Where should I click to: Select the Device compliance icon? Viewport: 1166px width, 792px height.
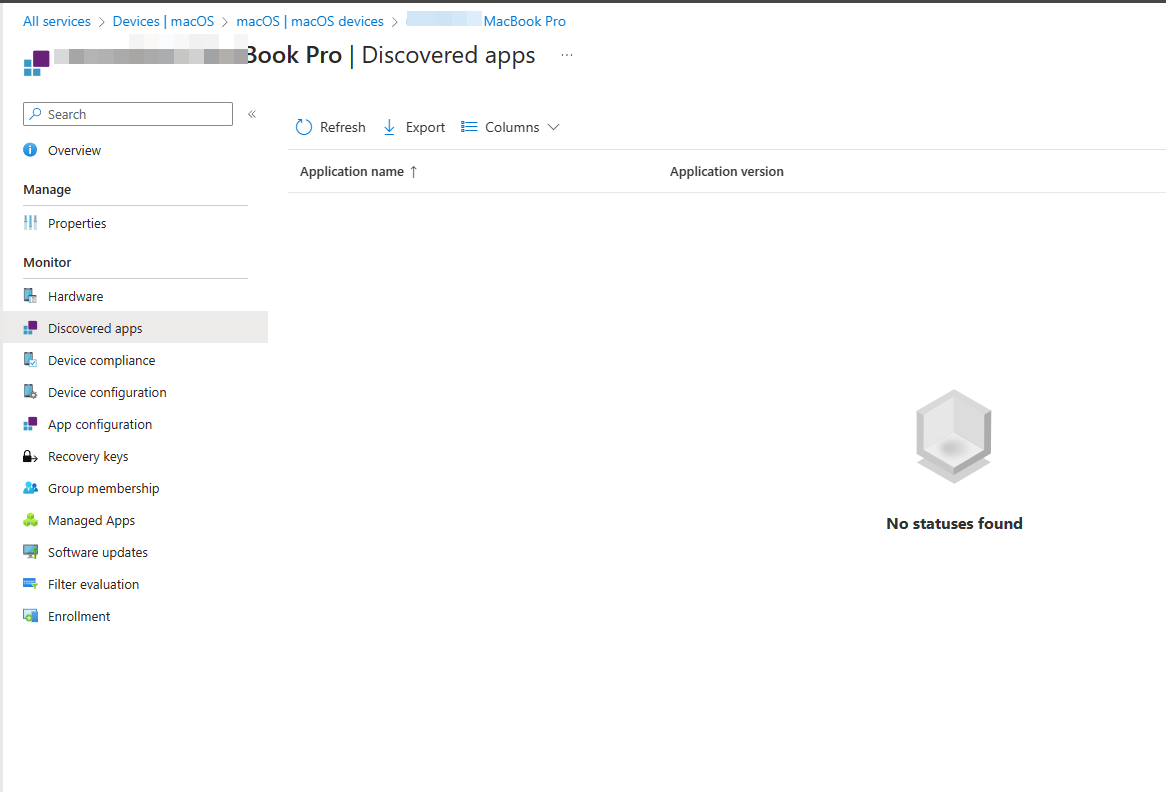coord(31,359)
